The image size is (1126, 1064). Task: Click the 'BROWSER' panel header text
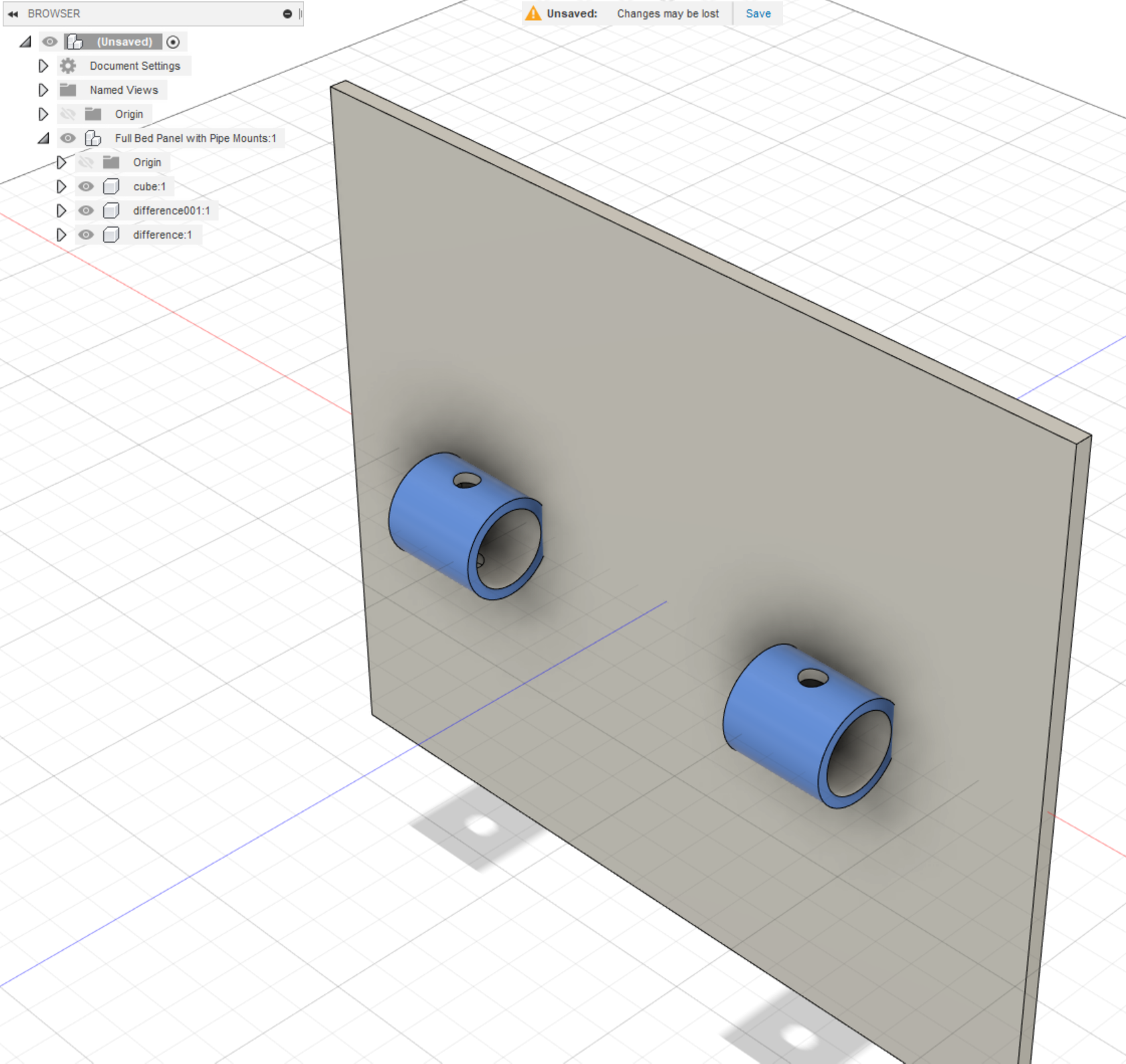(54, 13)
